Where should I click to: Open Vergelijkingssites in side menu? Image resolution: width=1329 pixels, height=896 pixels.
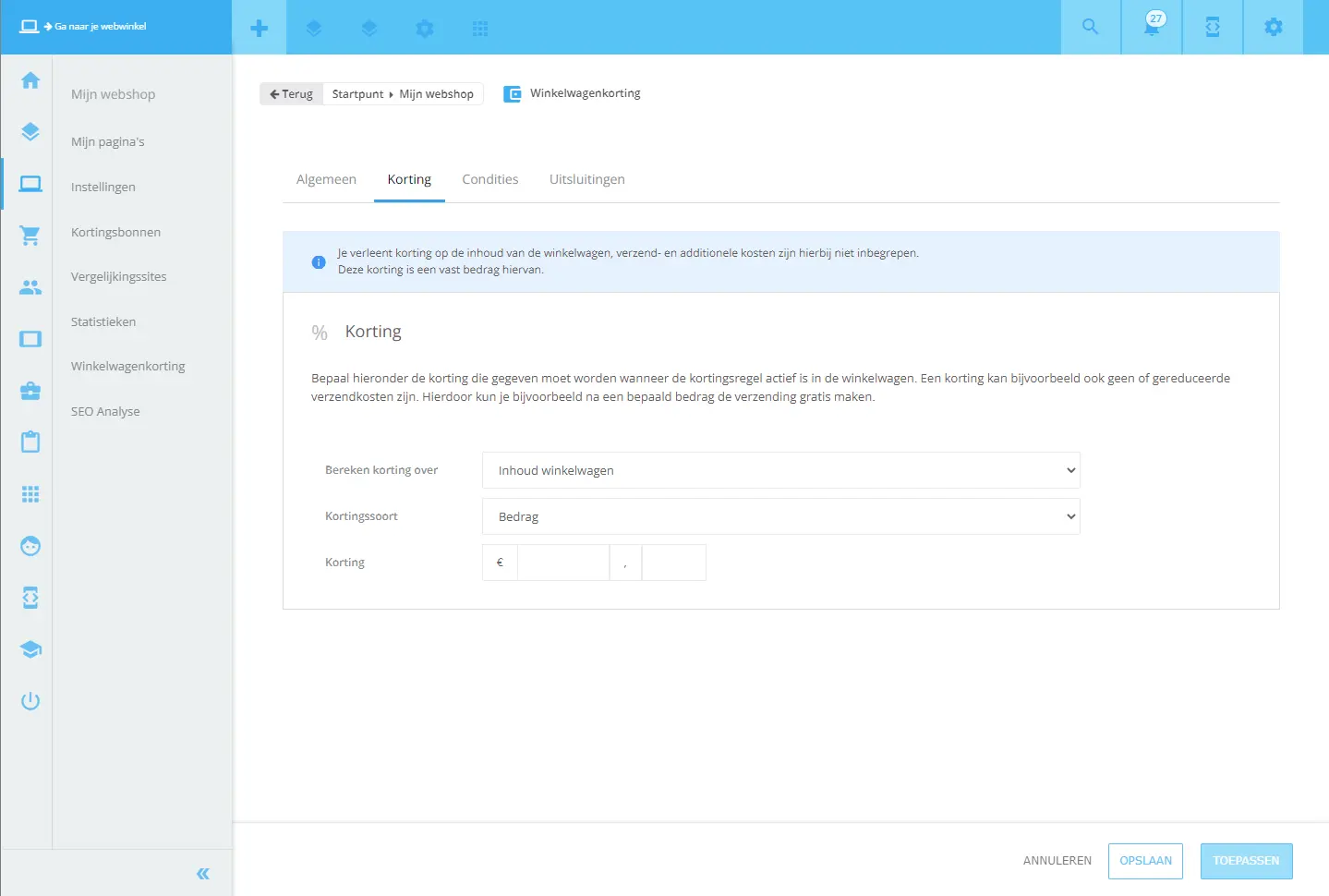[x=119, y=276]
